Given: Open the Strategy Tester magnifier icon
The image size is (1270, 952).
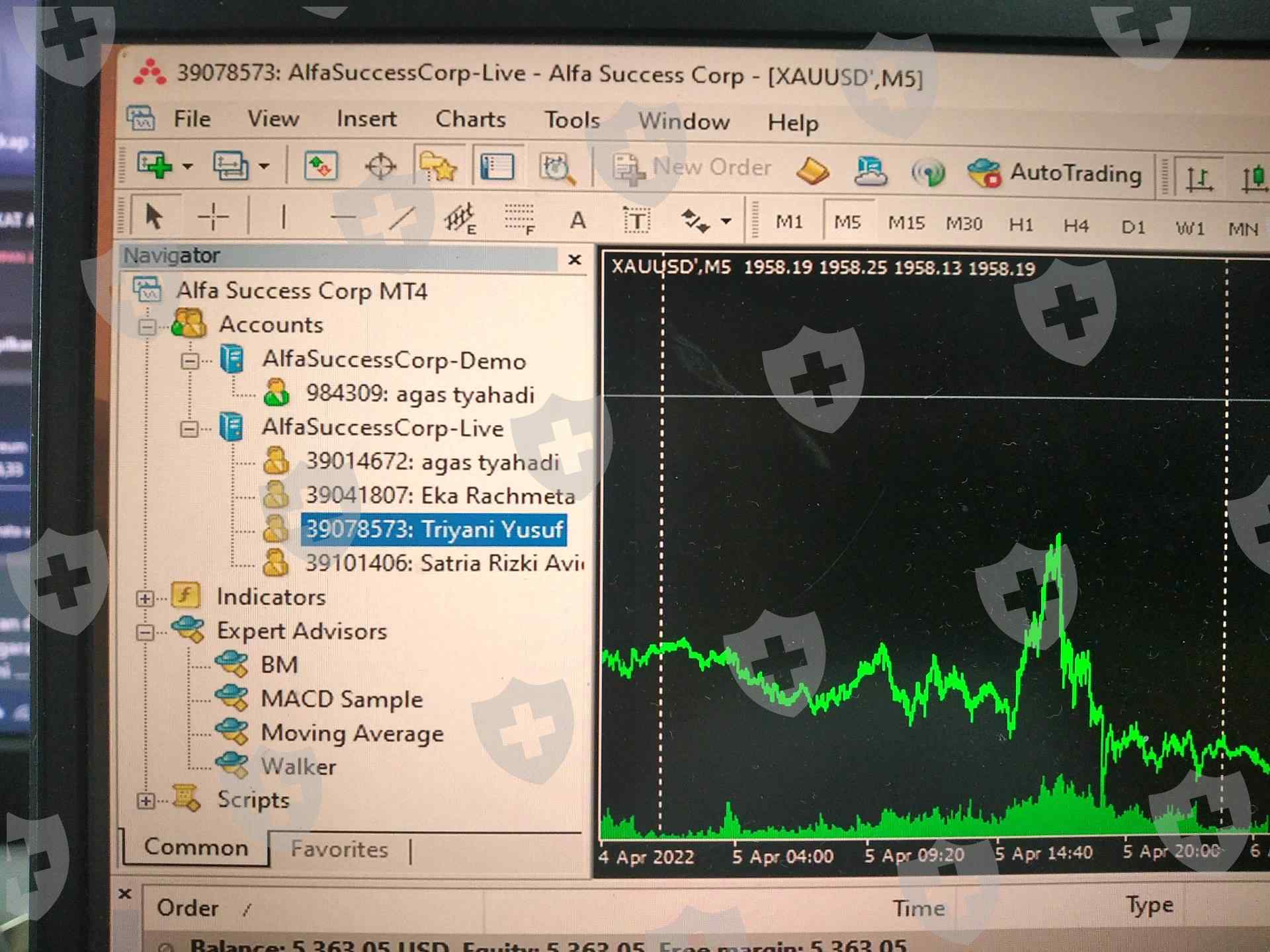Looking at the screenshot, I should pyautogui.click(x=557, y=169).
